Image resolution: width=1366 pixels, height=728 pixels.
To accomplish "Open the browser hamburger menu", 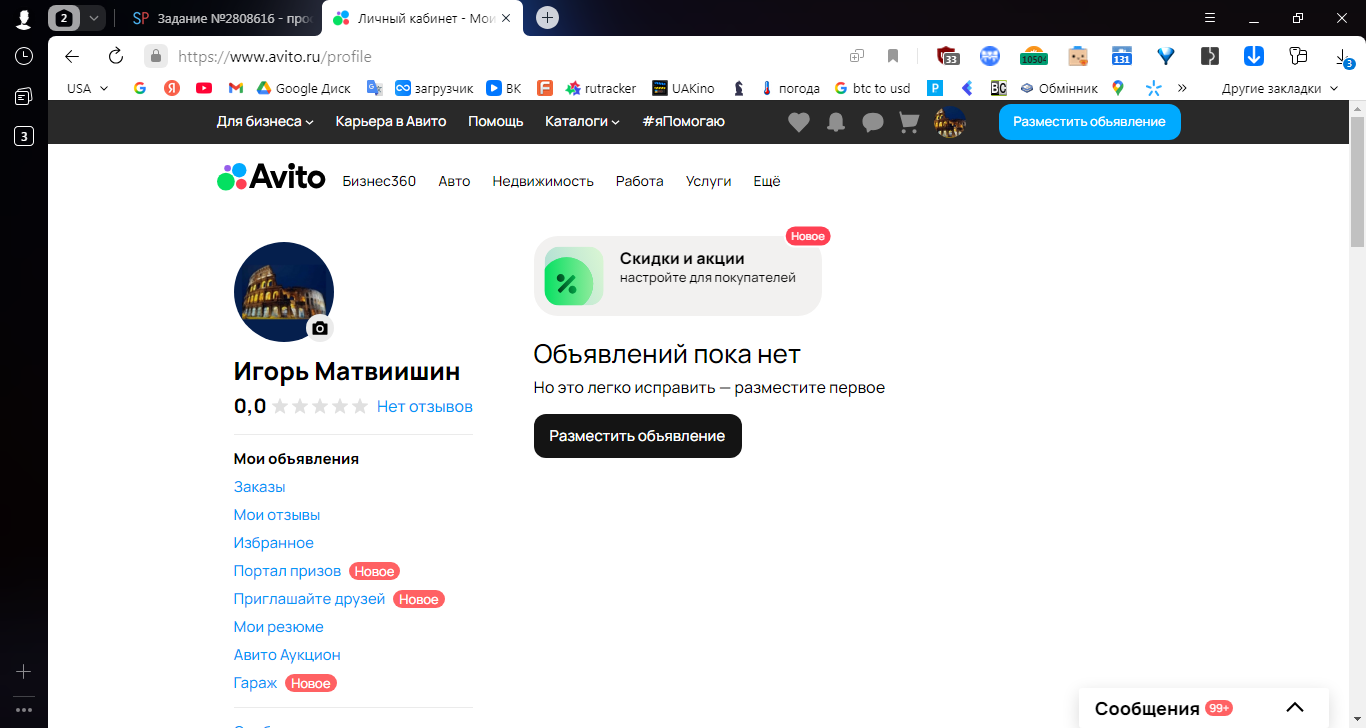I will pyautogui.click(x=1210, y=18).
